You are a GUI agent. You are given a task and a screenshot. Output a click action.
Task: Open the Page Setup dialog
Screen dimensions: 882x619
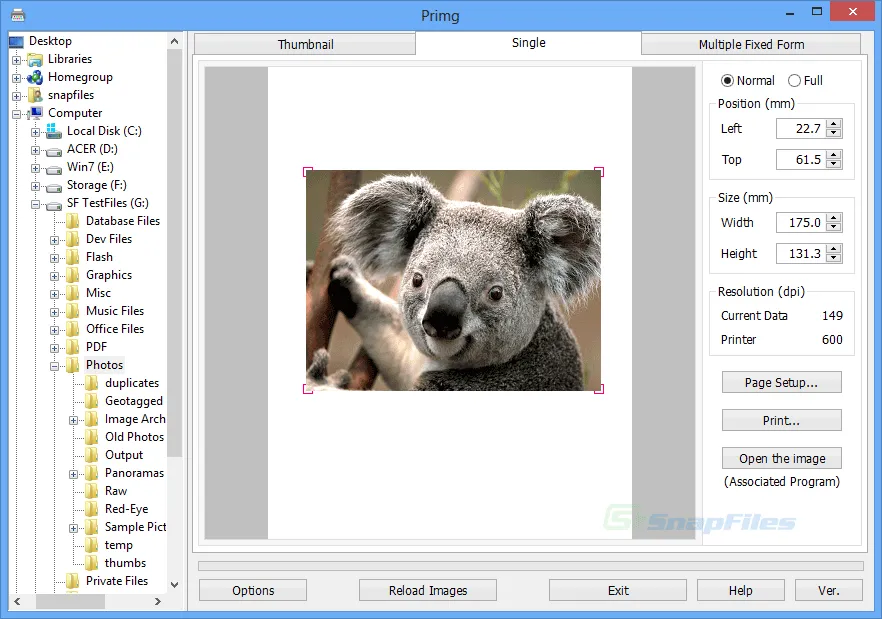(x=781, y=383)
